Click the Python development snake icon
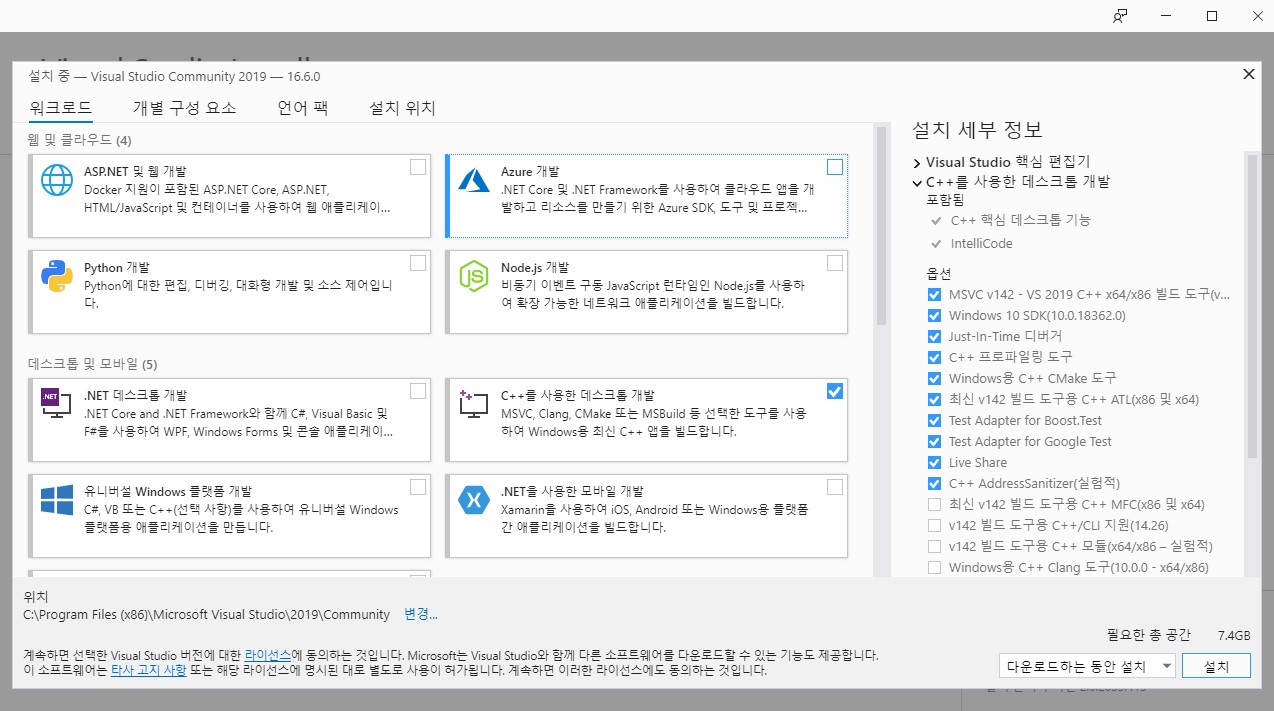 point(57,275)
